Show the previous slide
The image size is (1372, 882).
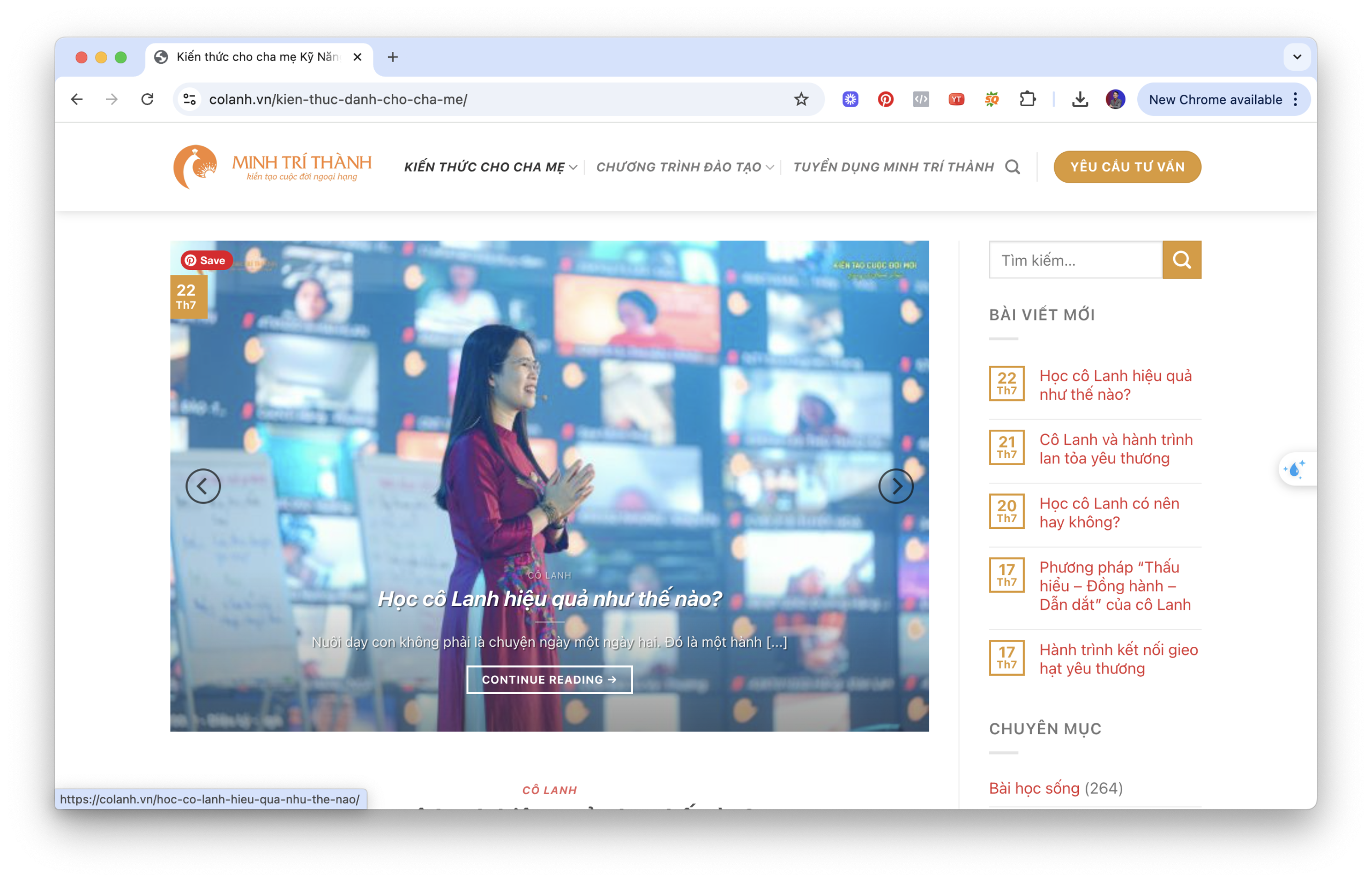(x=203, y=485)
